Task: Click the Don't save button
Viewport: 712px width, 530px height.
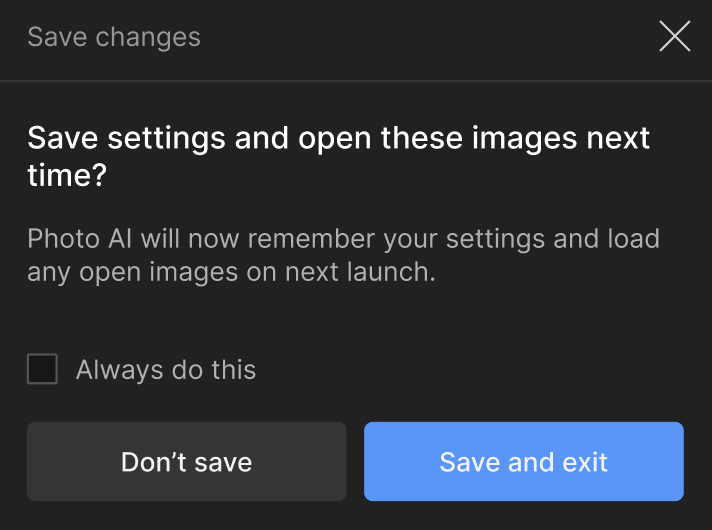Action: tap(186, 462)
